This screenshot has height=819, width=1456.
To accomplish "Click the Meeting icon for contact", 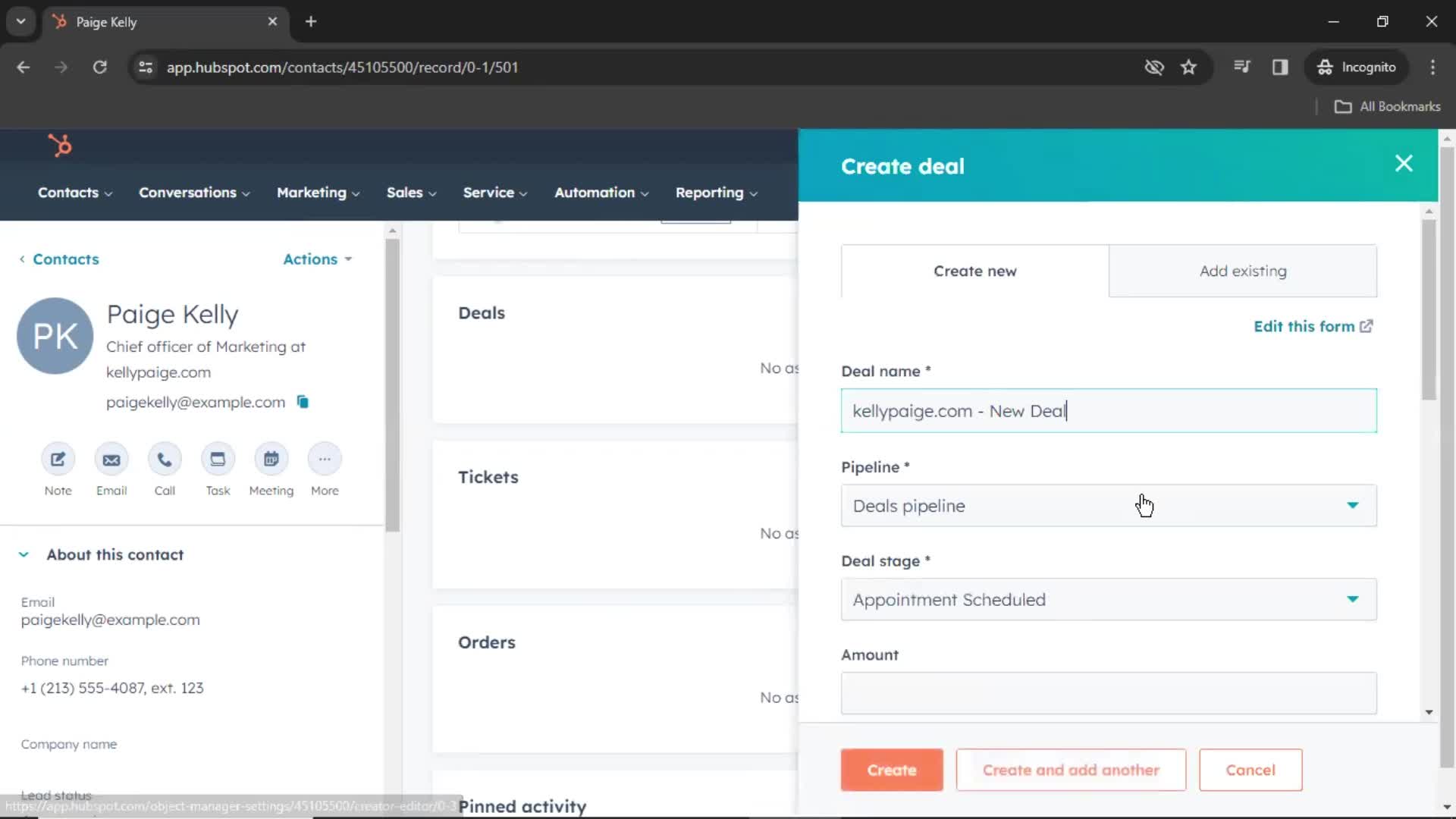I will (270, 459).
